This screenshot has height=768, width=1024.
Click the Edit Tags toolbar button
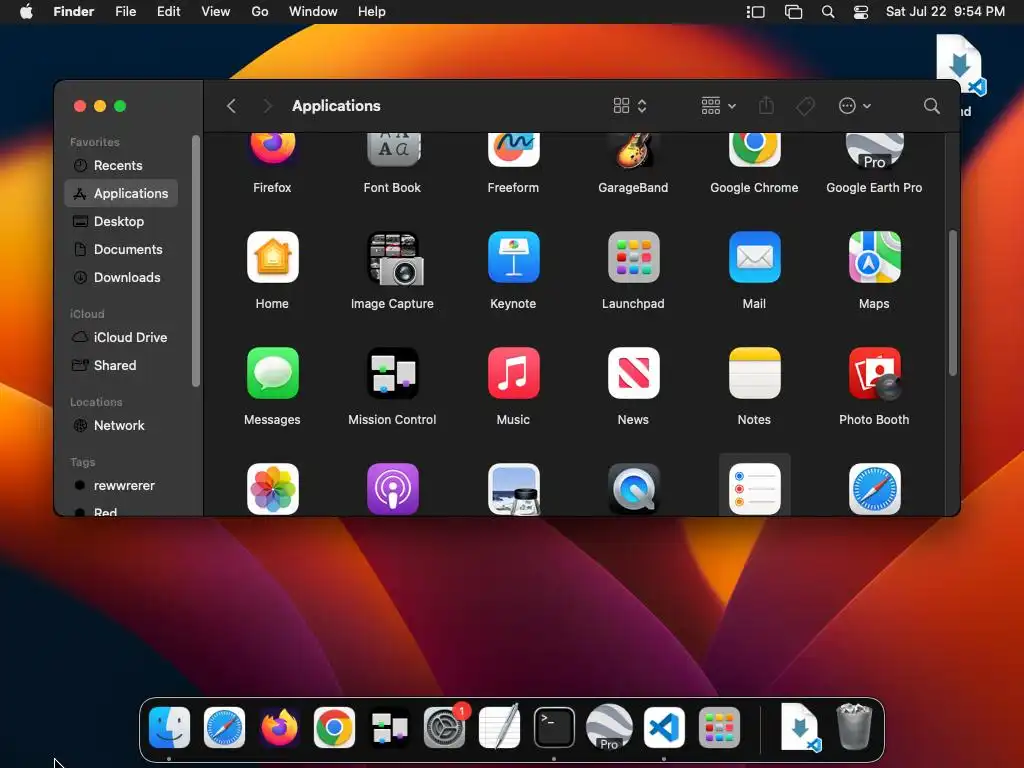tap(805, 106)
